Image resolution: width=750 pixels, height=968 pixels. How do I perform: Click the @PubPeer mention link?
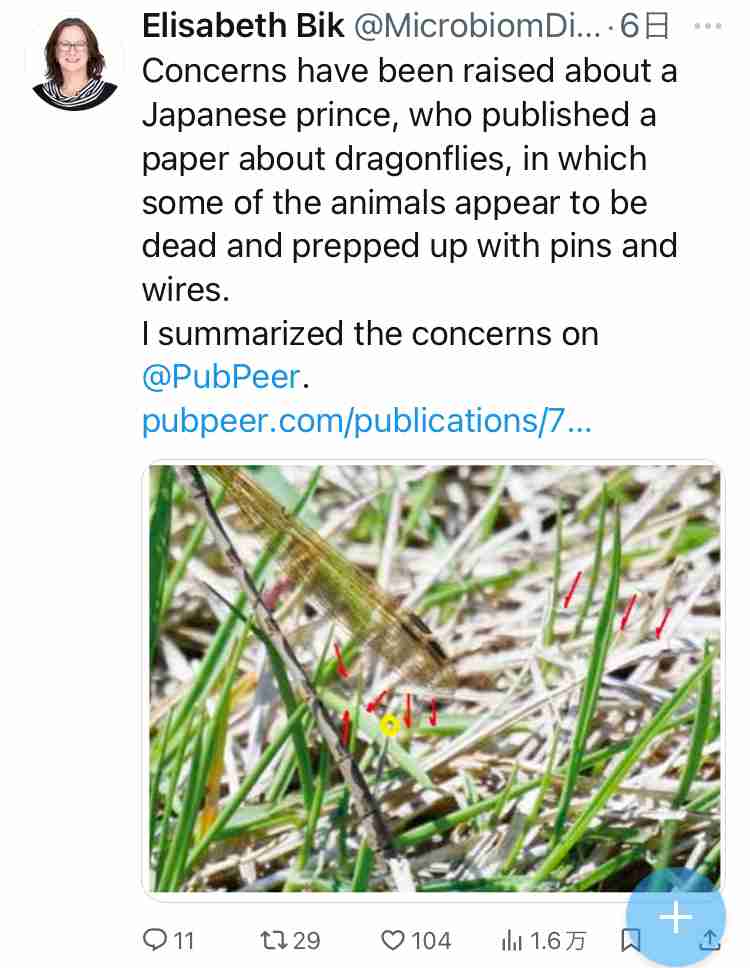(221, 377)
